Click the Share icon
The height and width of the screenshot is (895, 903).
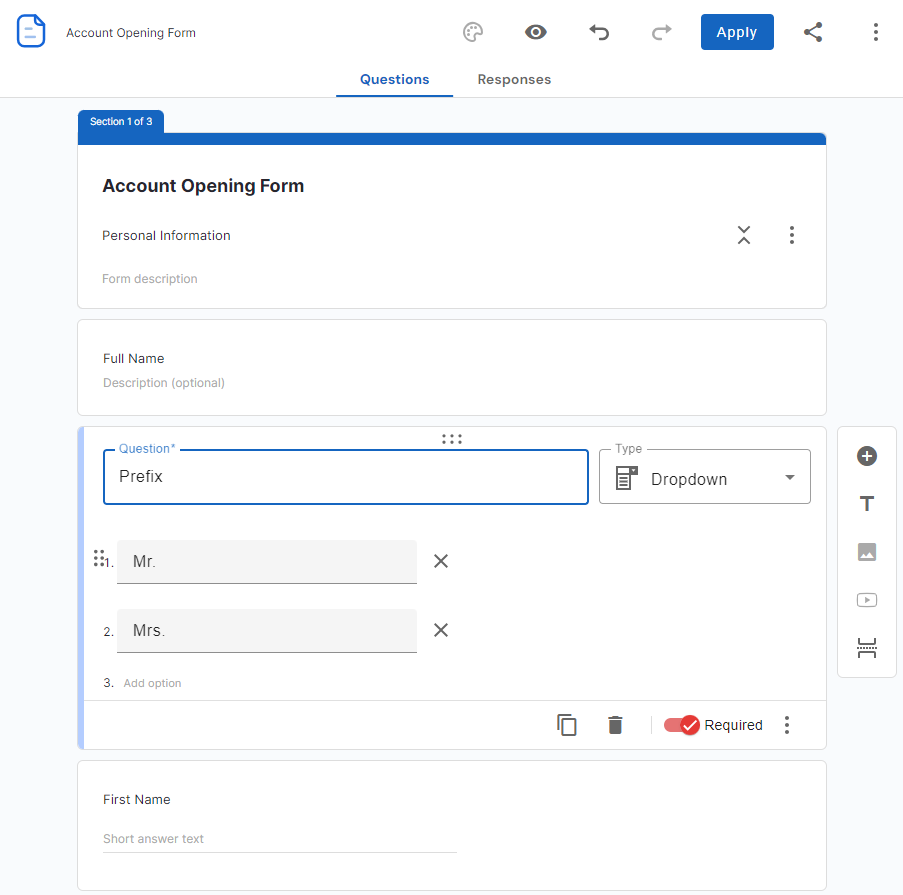coord(813,32)
